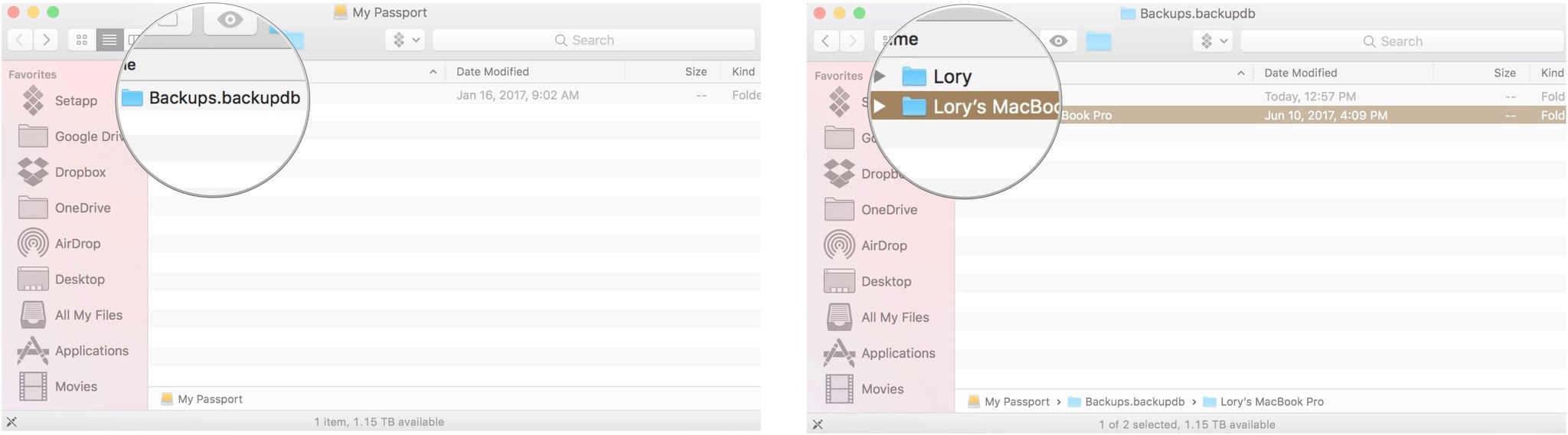Click the Search field in Backups.backupdb window
The height and width of the screenshot is (435, 1568).
1401,41
